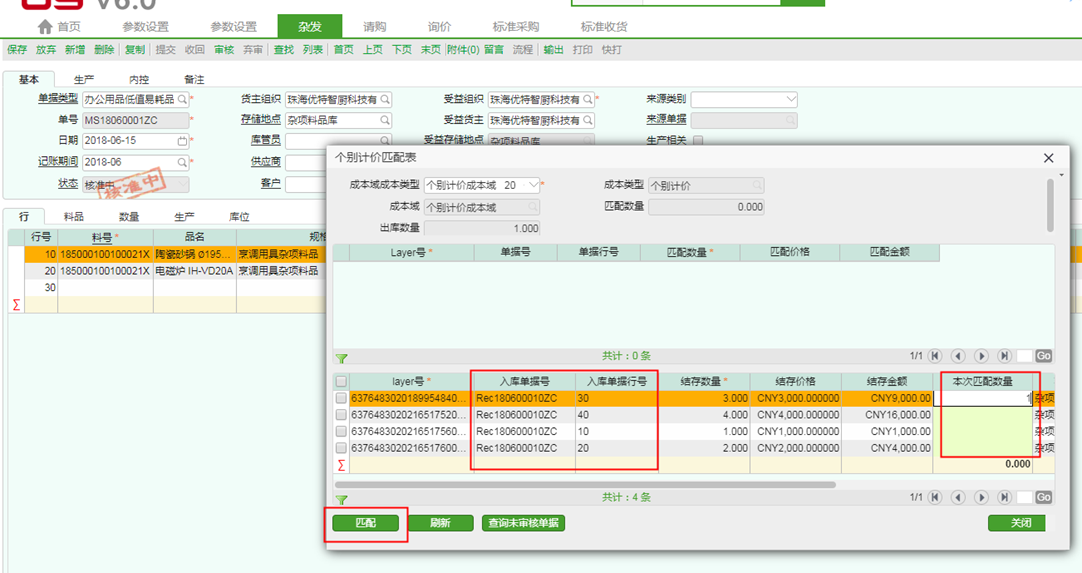Viewport: 1082px width, 573px height.
Task: Go to first page in lower grid pager
Action: point(935,497)
